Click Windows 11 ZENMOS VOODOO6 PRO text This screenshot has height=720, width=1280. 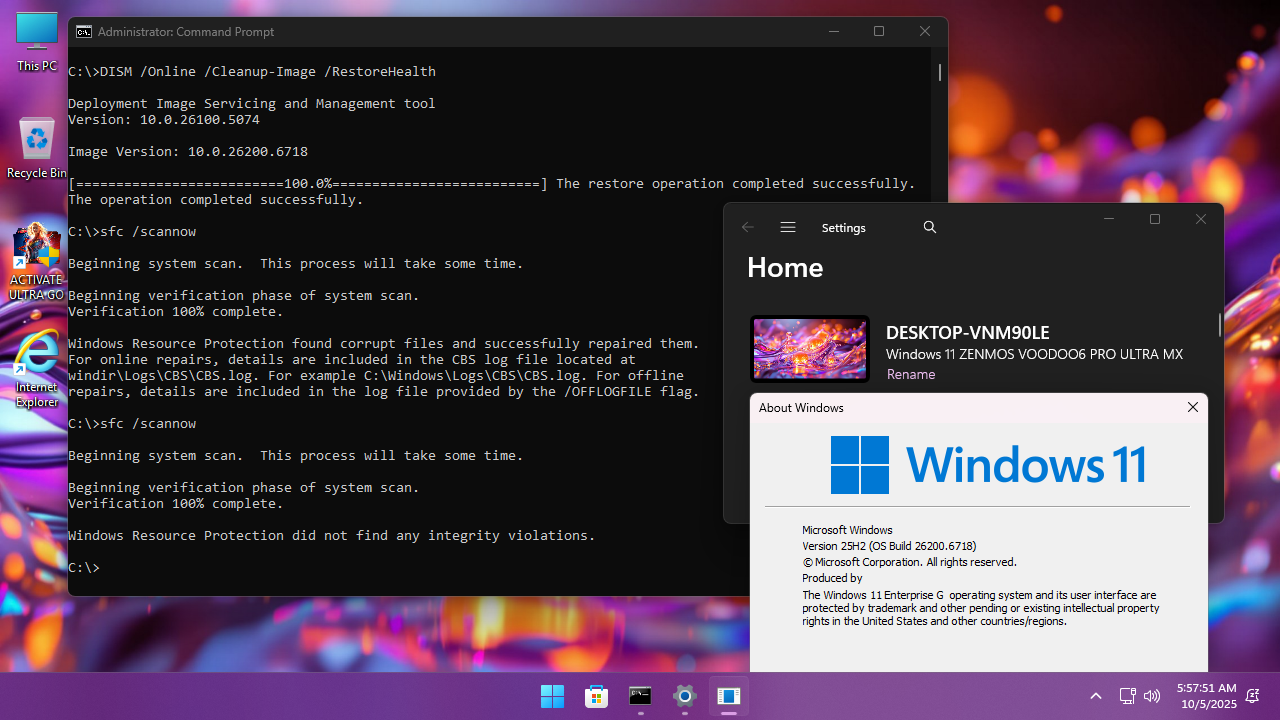click(x=1034, y=355)
